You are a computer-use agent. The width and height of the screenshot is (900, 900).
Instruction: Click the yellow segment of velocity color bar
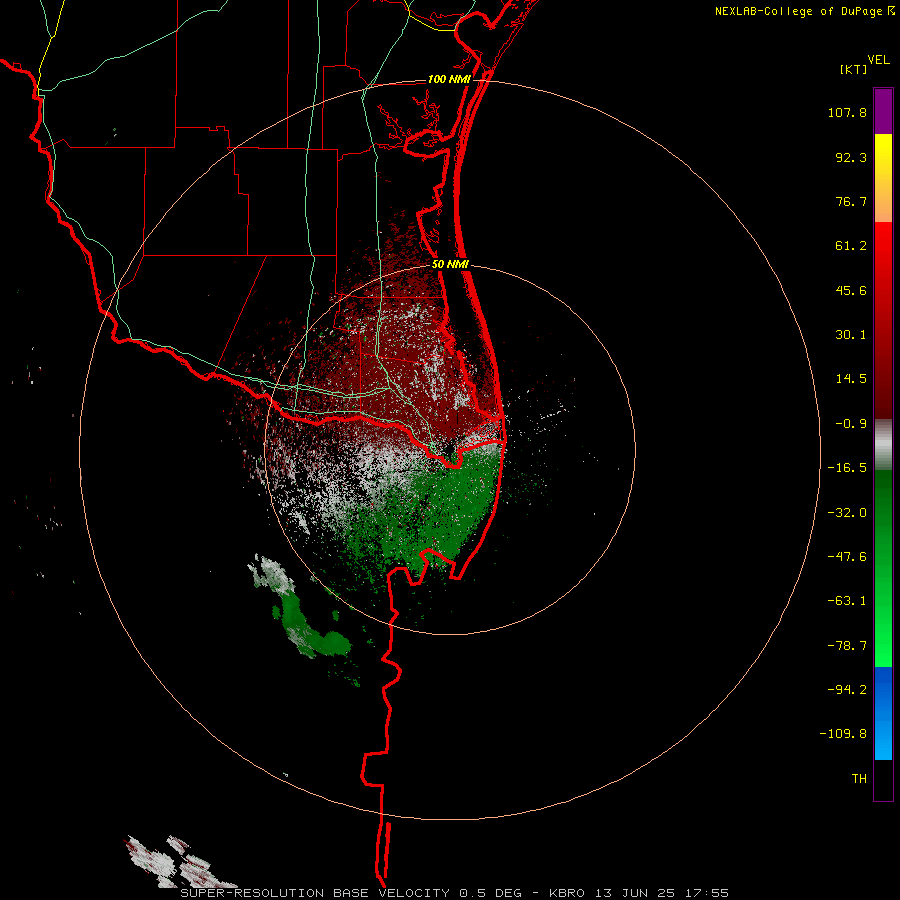(883, 178)
